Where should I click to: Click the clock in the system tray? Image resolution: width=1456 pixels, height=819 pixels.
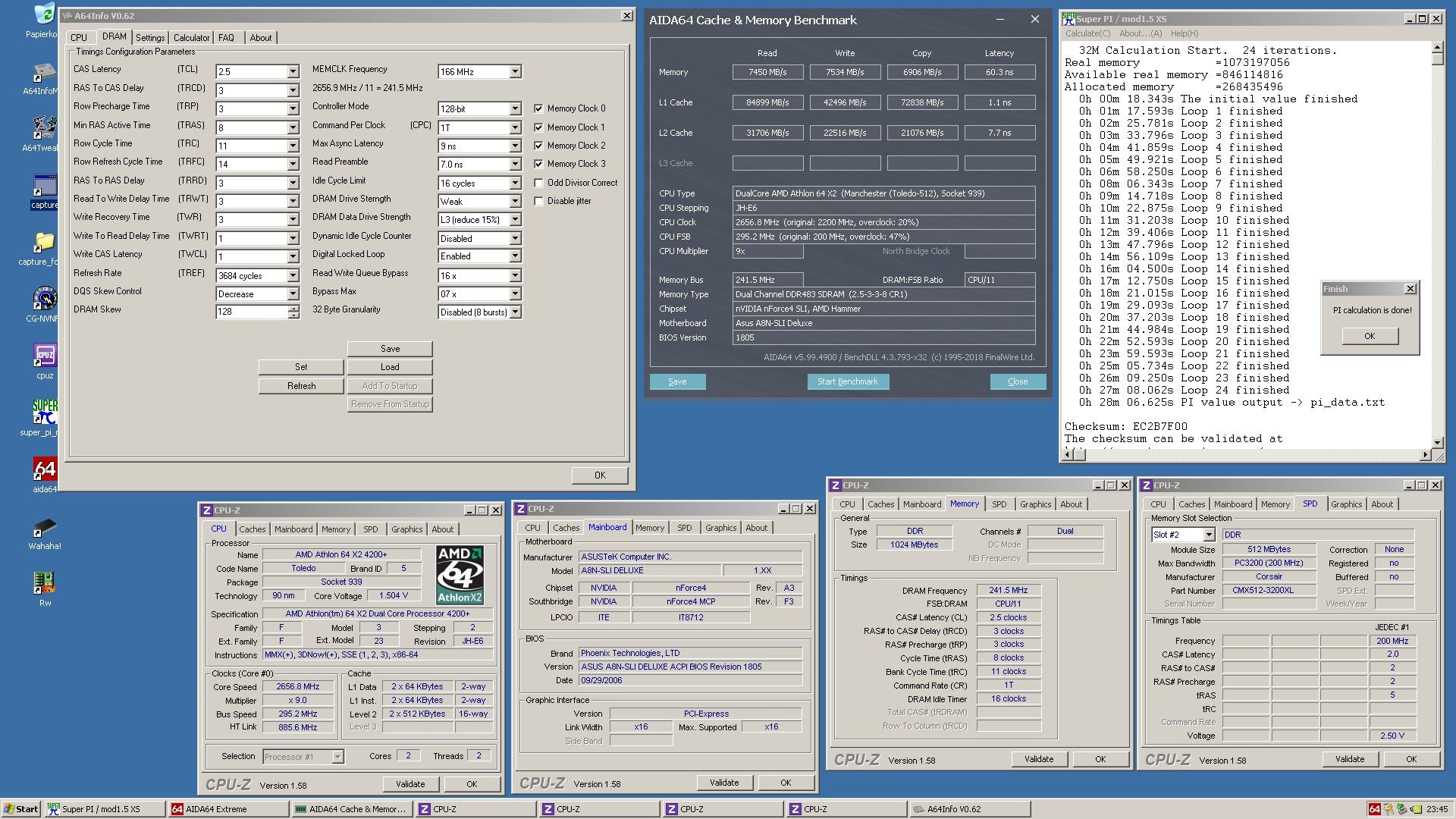coord(1437,809)
